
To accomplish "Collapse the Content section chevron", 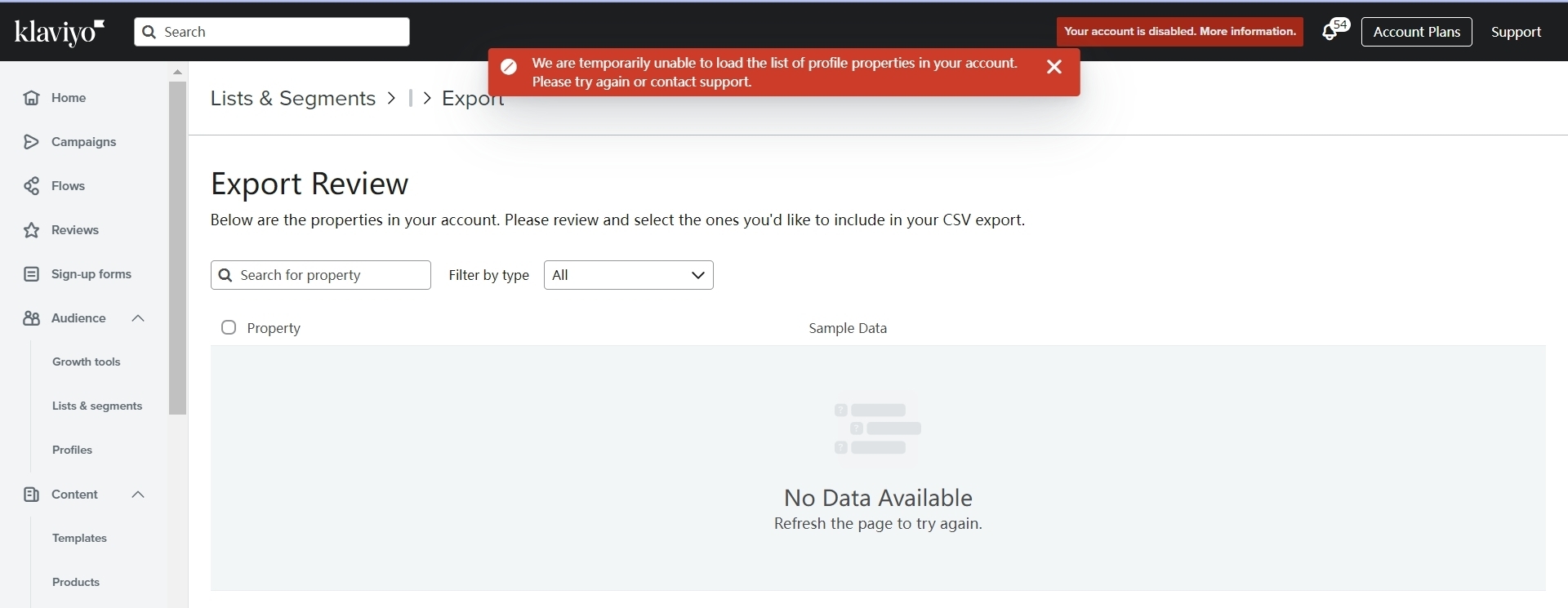I will click(138, 495).
